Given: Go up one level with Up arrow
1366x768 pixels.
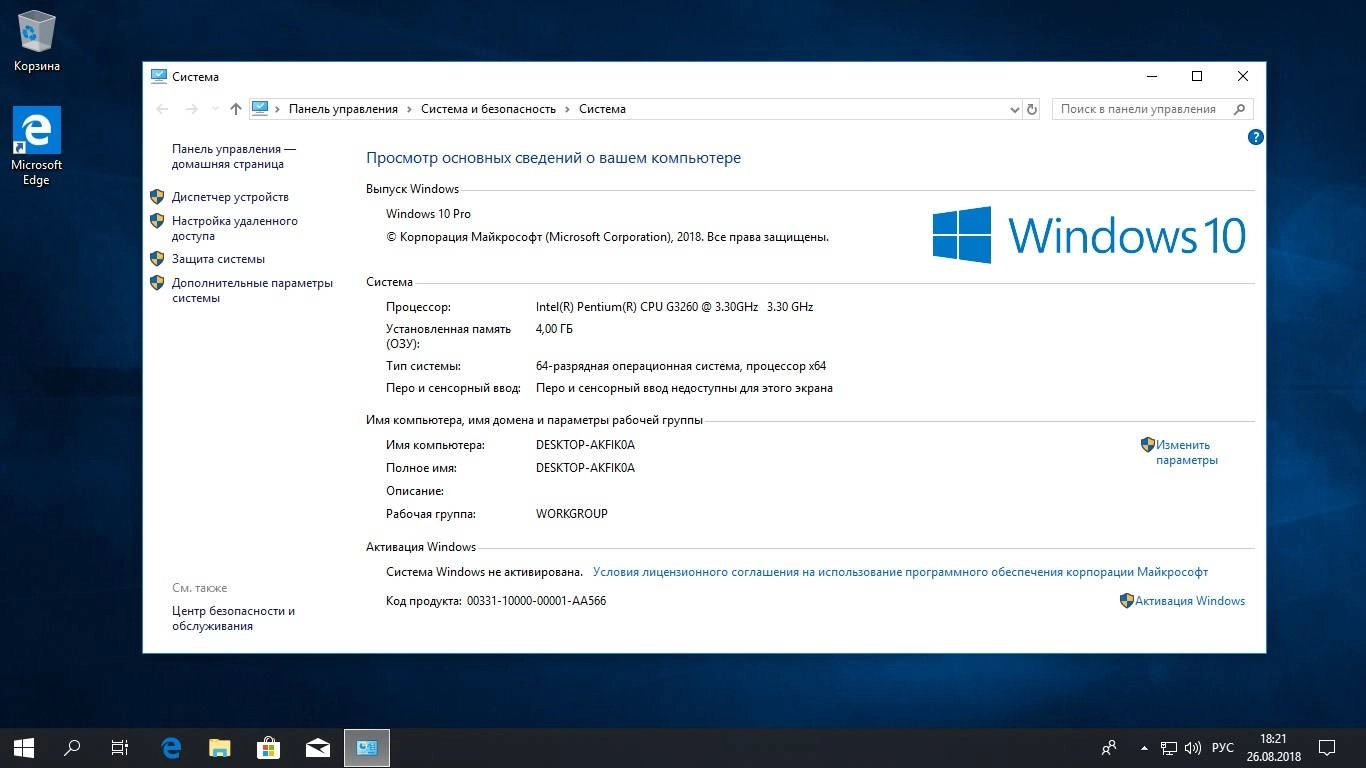Looking at the screenshot, I should (x=236, y=109).
